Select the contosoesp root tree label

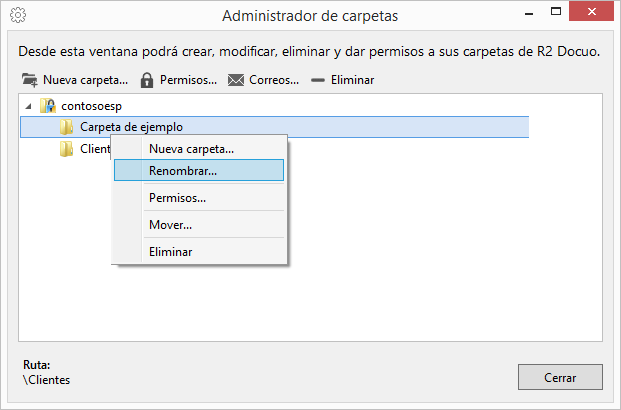coord(91,106)
